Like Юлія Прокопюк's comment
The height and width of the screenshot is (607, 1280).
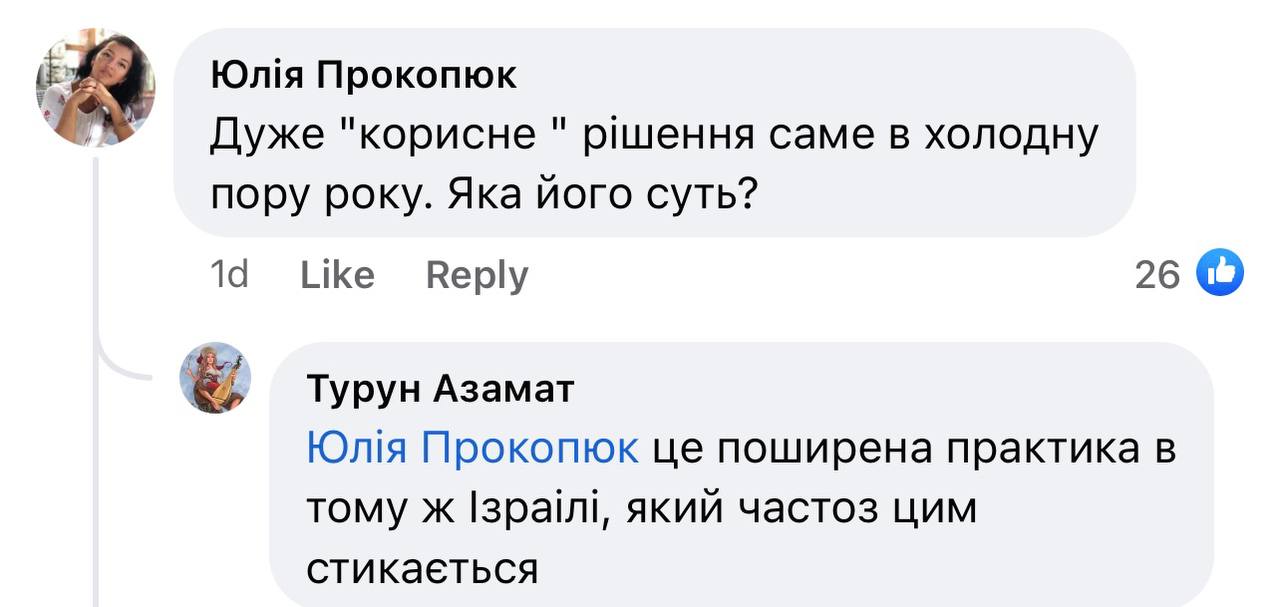[x=337, y=275]
